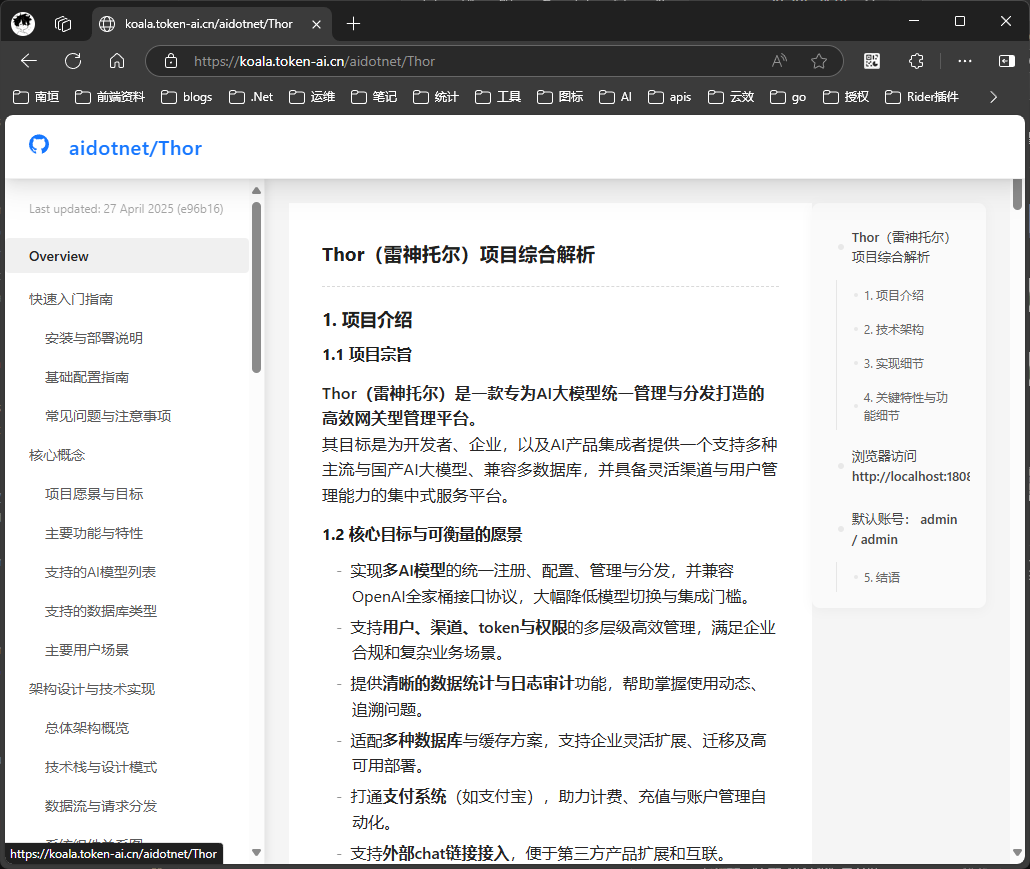1030x869 pixels.
Task: Toggle the split screen sidebar icon
Action: pyautogui.click(x=1006, y=60)
